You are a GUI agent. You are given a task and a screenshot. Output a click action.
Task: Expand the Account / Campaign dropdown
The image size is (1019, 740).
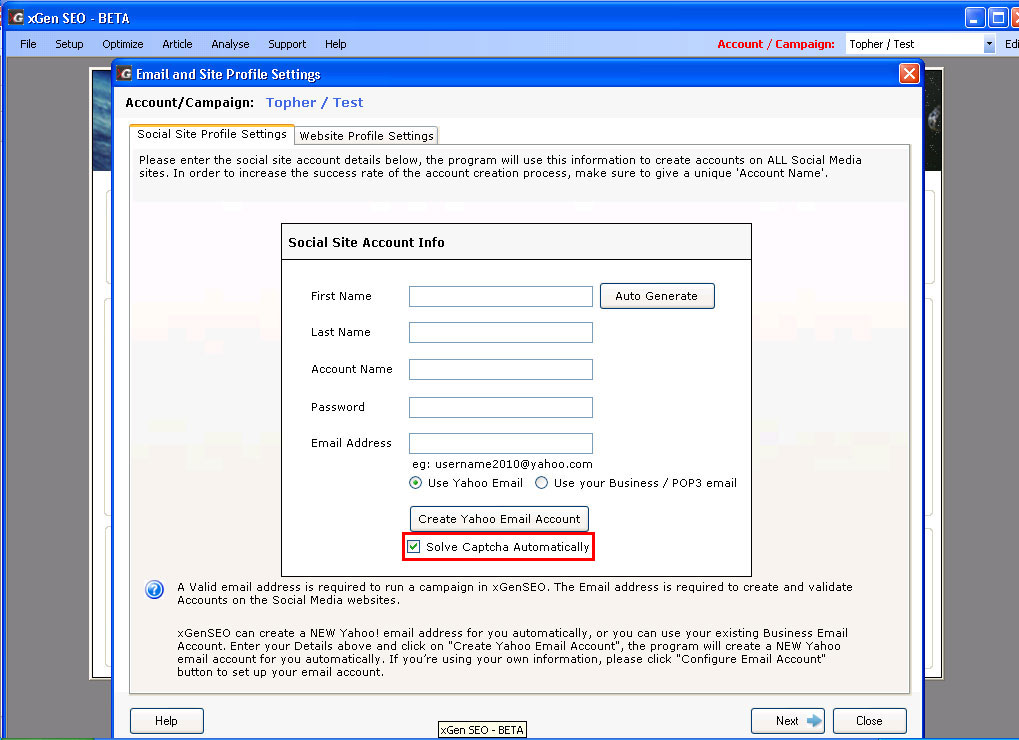coord(988,44)
